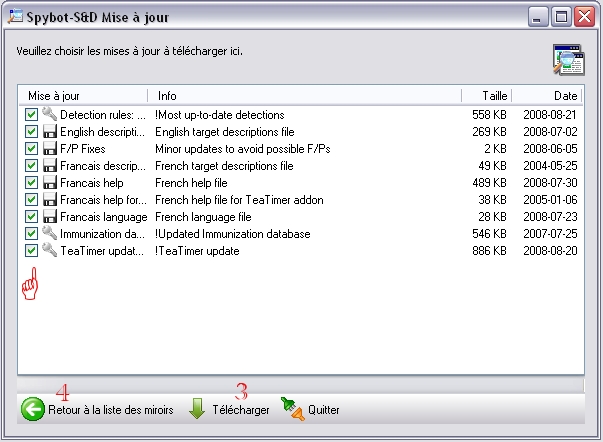Image resolution: width=603 pixels, height=442 pixels.
Task: Uncheck the English descriptions update checkbox
Action: (x=31, y=132)
